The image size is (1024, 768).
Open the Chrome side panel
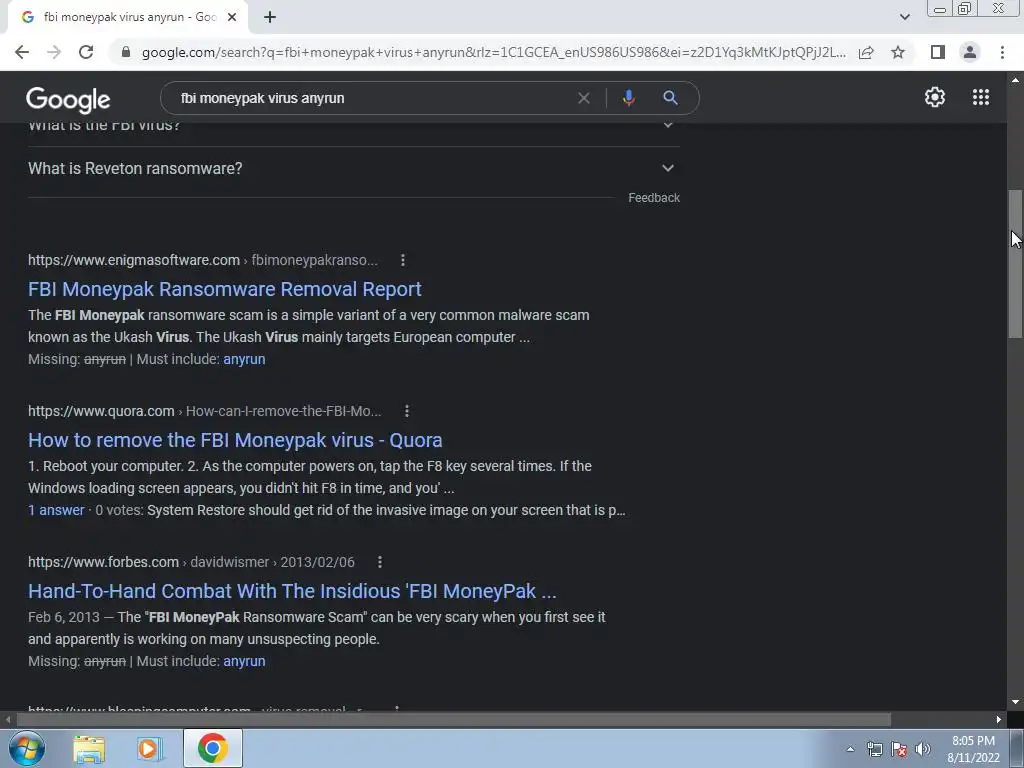938,52
